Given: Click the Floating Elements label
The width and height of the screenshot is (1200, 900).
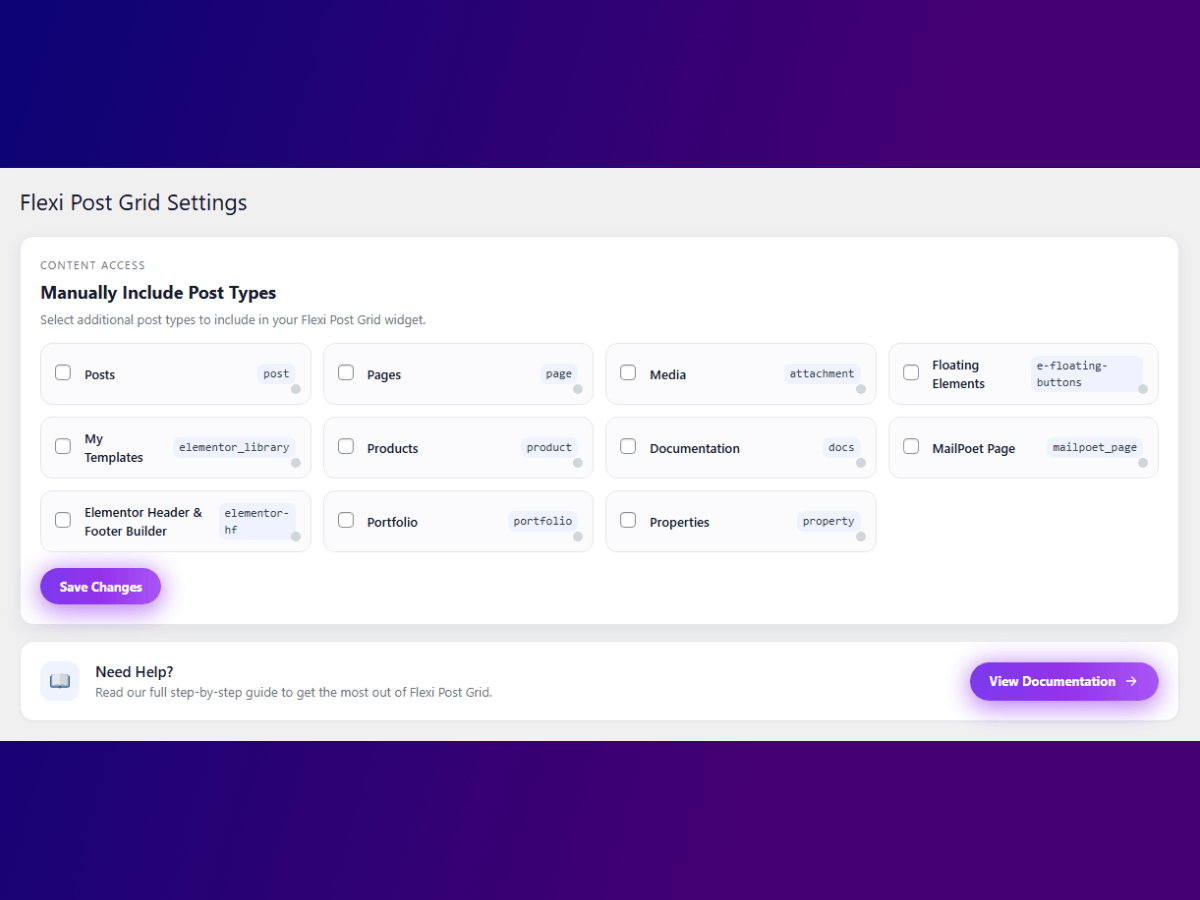Looking at the screenshot, I should [x=958, y=374].
